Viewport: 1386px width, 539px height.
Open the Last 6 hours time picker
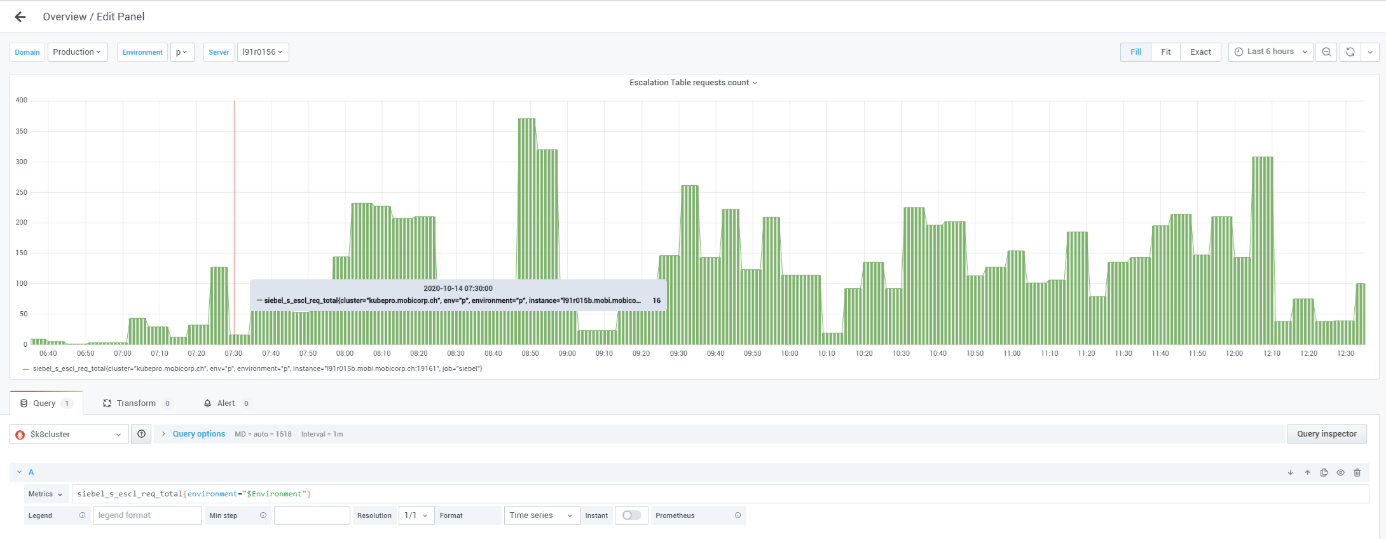pyautogui.click(x=1270, y=52)
